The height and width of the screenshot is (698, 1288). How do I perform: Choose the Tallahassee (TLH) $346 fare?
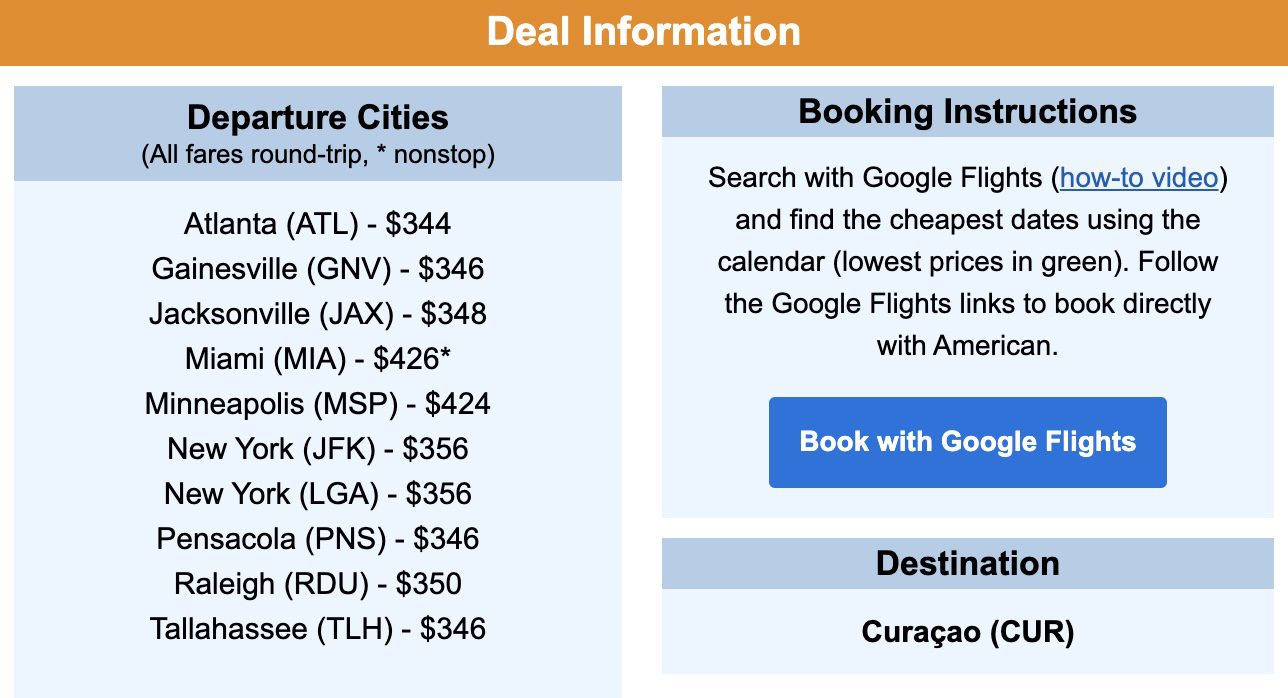tap(317, 629)
